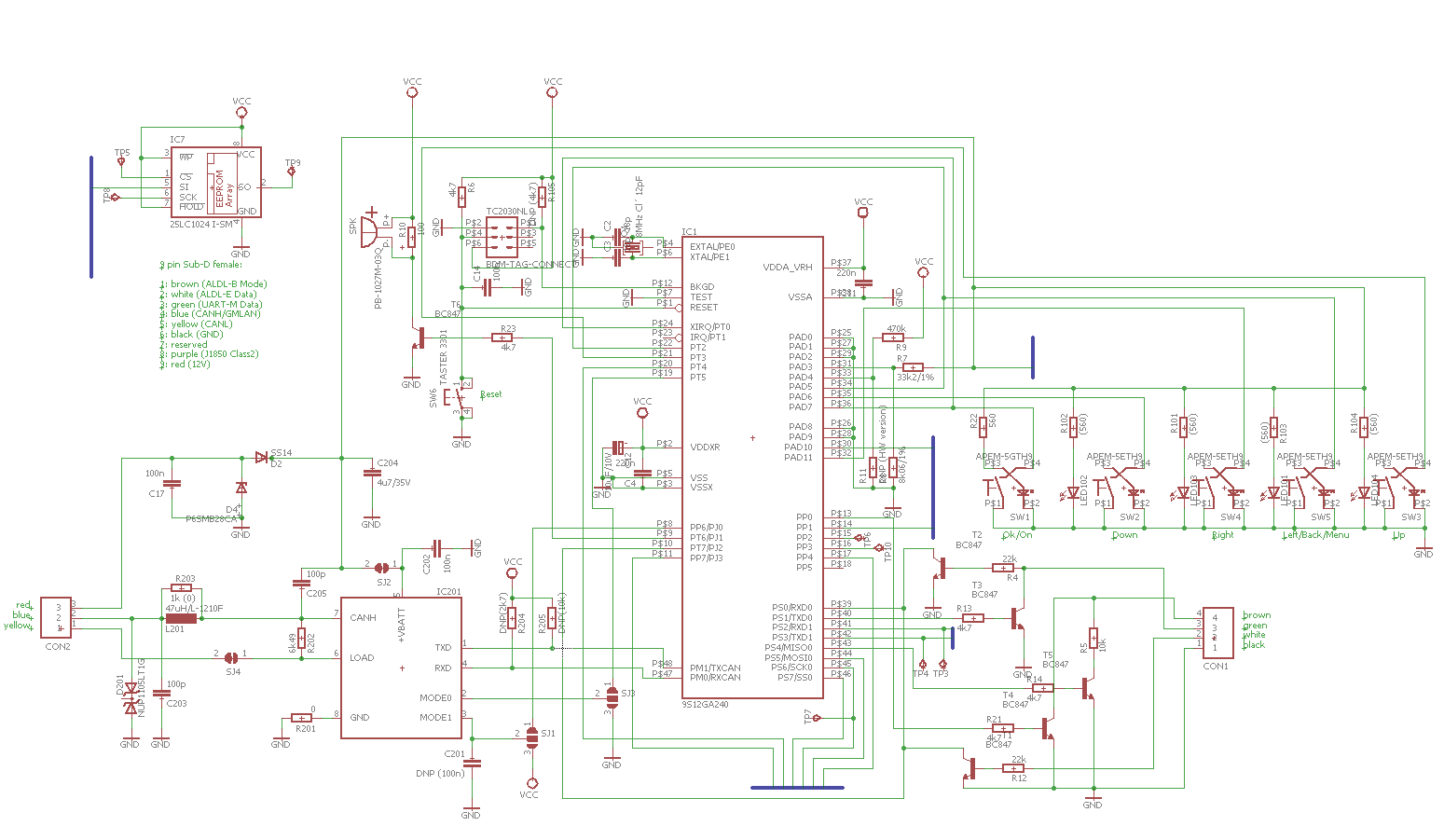
Task: Click the IC201 CAN transceiver block
Action: pyautogui.click(x=401, y=668)
